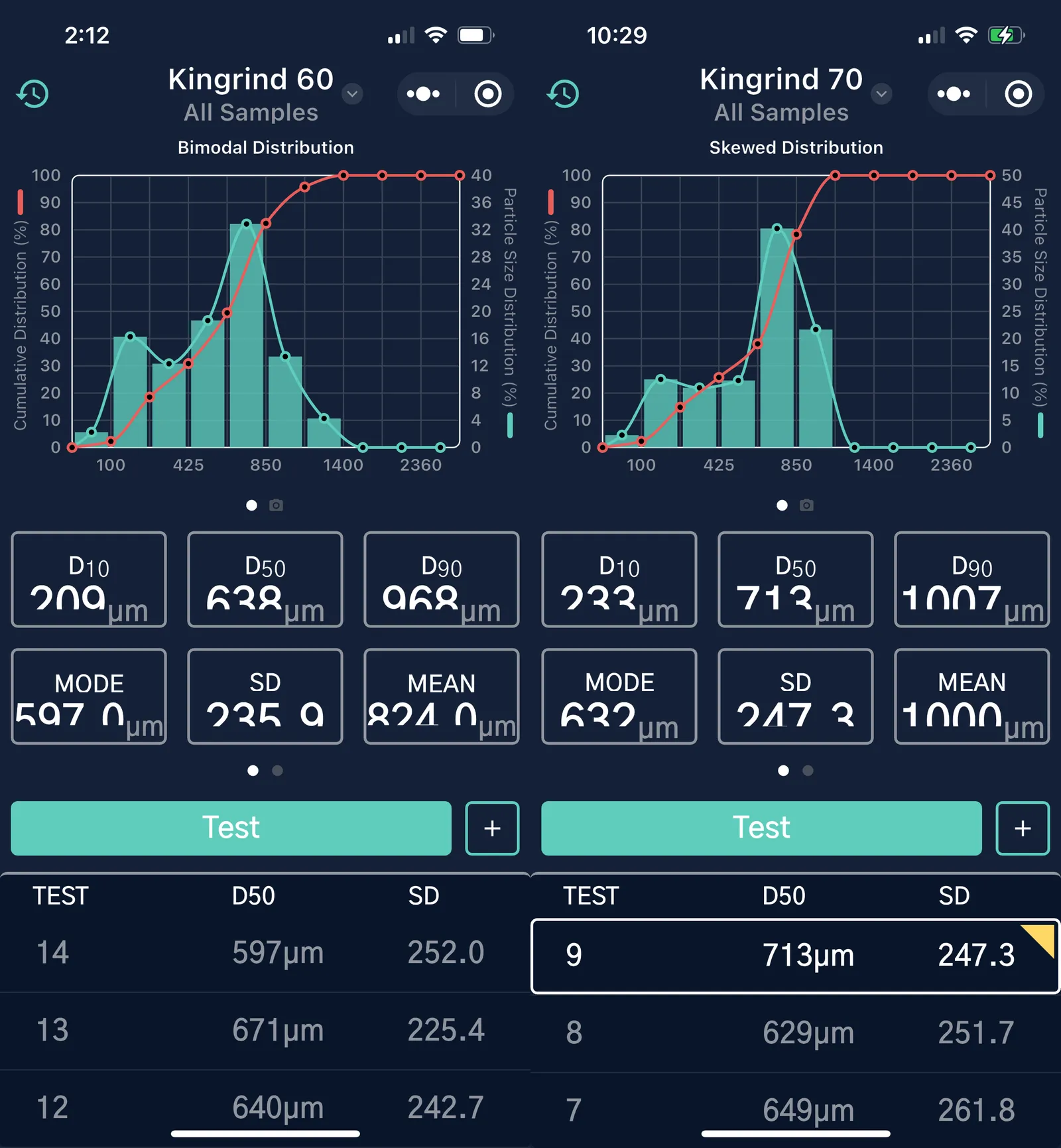Expand the Kingrind 70 sample dropdown
Viewport: 1061px width, 1148px height.
click(x=881, y=94)
